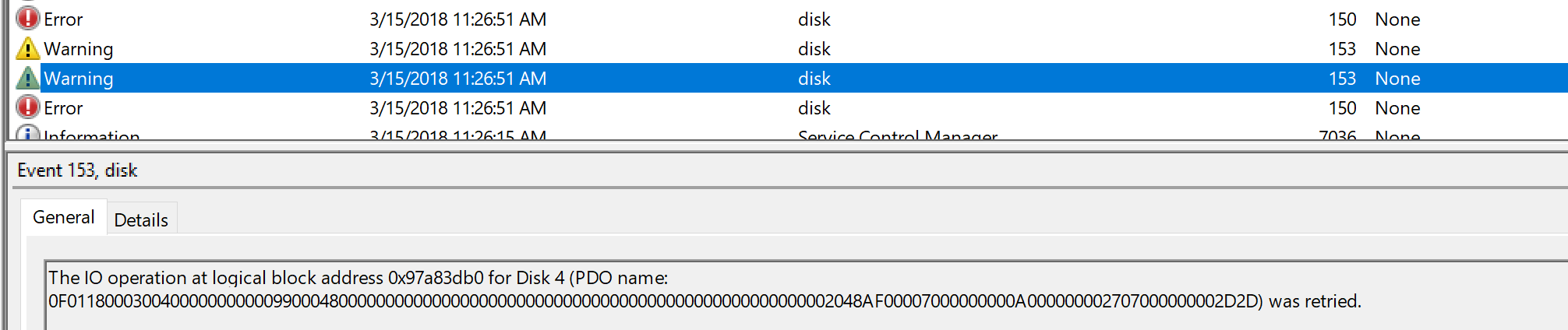Click the "Event 153, disk" header
The image size is (1568, 330).
[77, 170]
